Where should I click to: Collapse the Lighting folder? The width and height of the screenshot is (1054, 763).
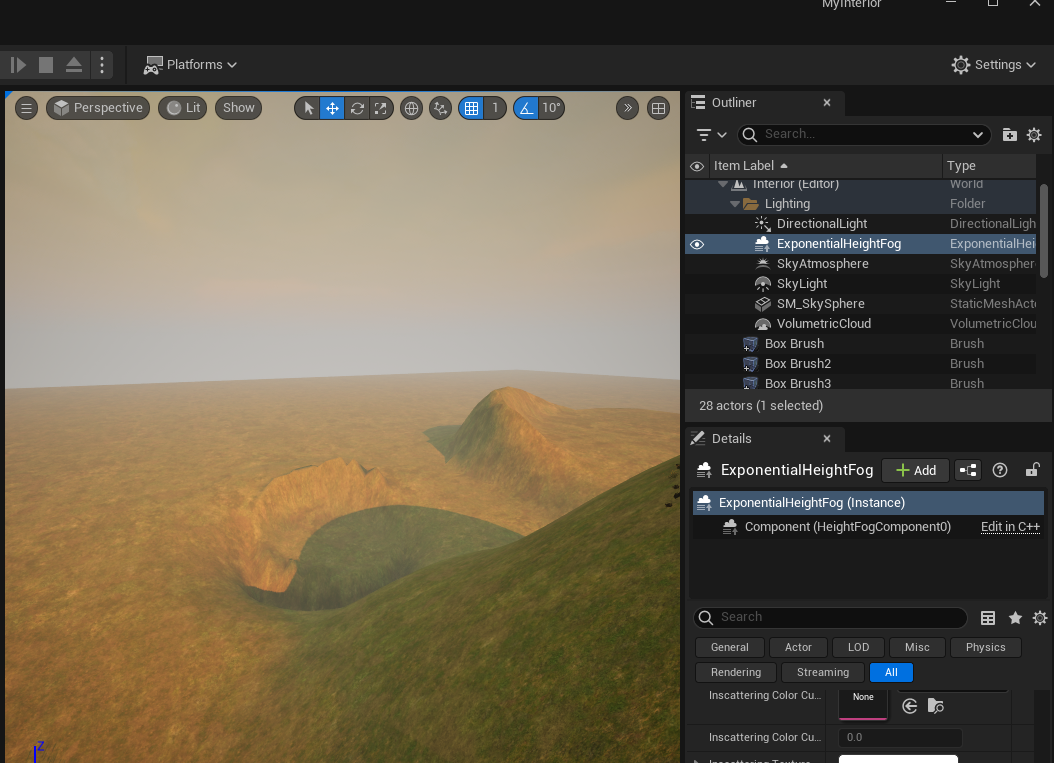click(735, 204)
